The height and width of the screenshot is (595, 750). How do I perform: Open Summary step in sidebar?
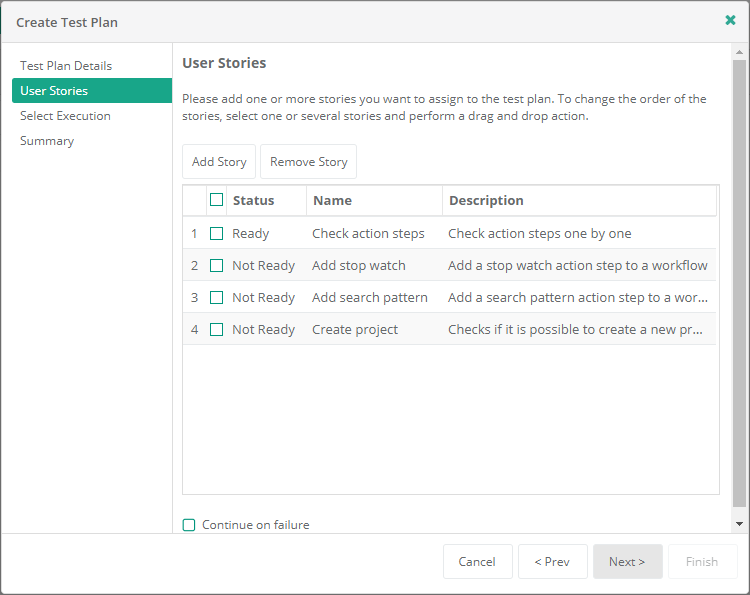coord(47,141)
